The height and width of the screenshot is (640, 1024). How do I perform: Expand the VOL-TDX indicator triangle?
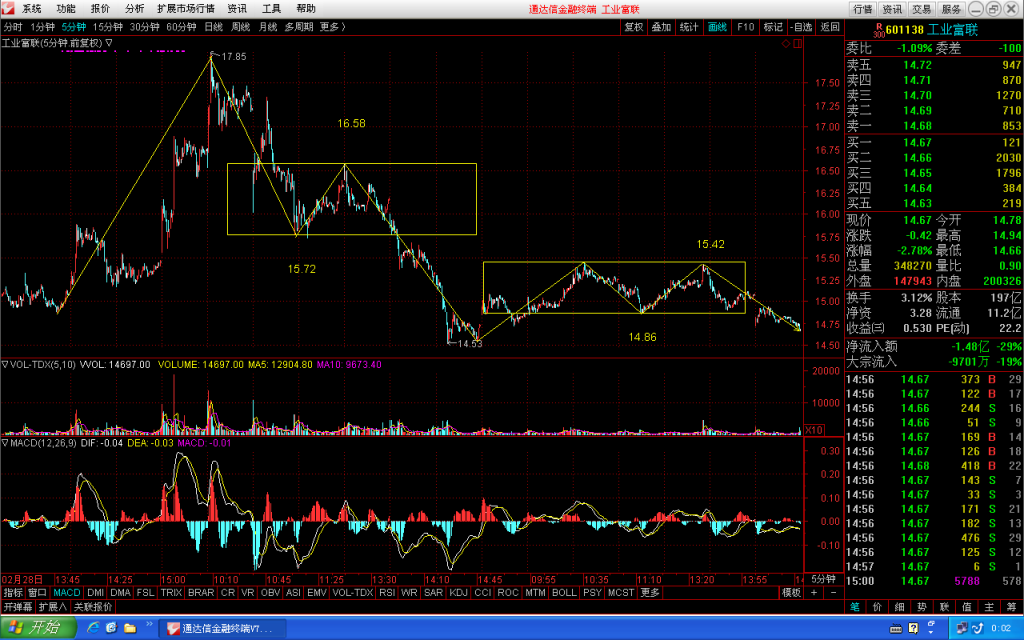point(5,364)
